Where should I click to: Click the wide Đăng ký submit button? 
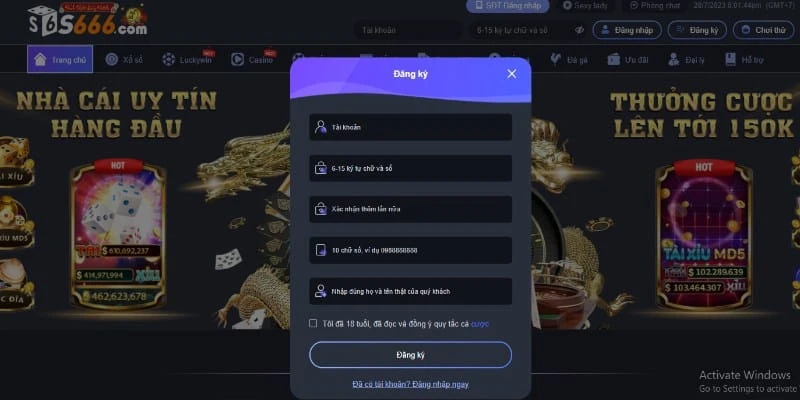(x=410, y=355)
